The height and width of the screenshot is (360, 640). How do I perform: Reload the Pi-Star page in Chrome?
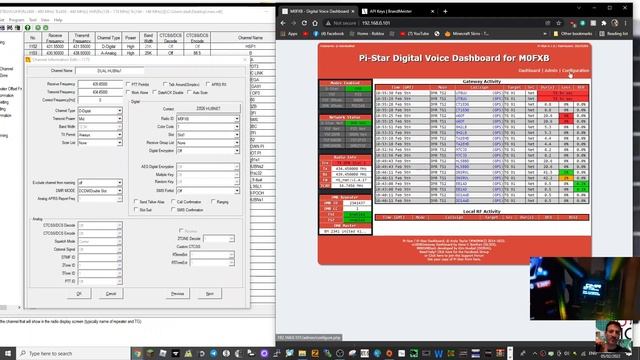point(304,23)
